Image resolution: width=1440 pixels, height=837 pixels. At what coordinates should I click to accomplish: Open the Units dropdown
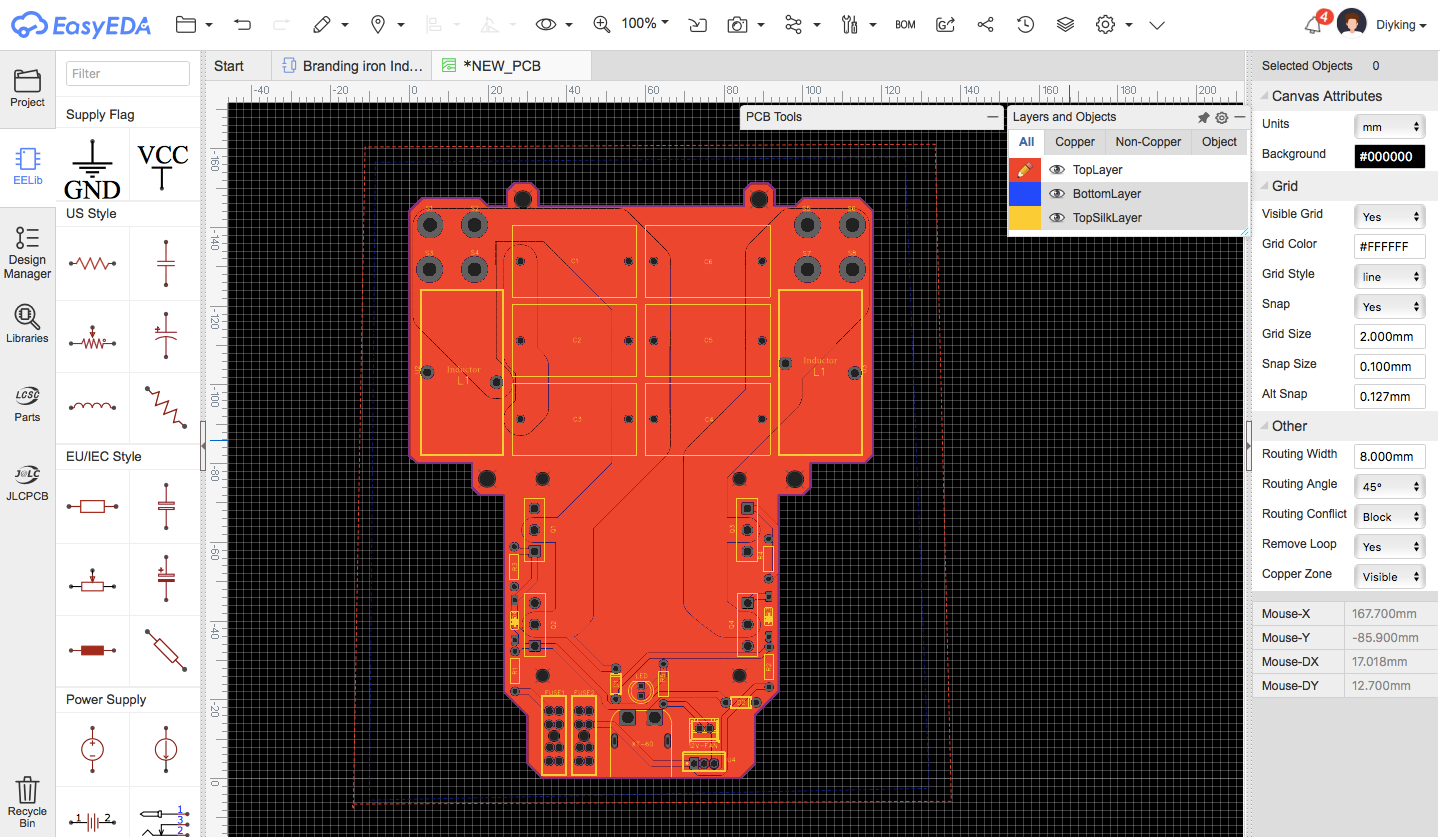tap(1389, 127)
